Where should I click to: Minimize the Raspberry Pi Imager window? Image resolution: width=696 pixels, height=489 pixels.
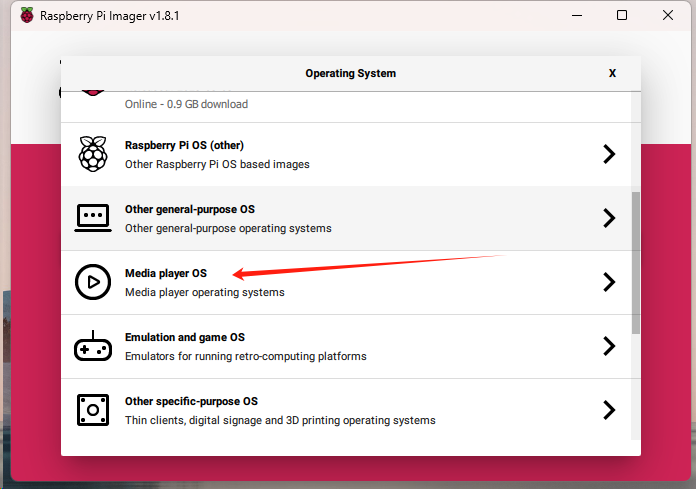tap(577, 16)
